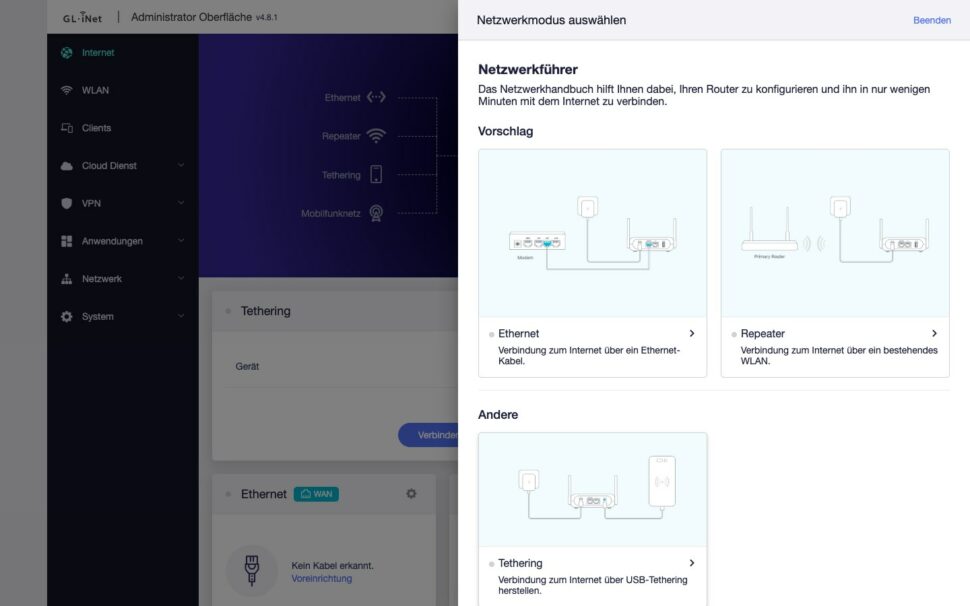Click the 'Tethering' card heading
The image size is (970, 606).
point(265,311)
